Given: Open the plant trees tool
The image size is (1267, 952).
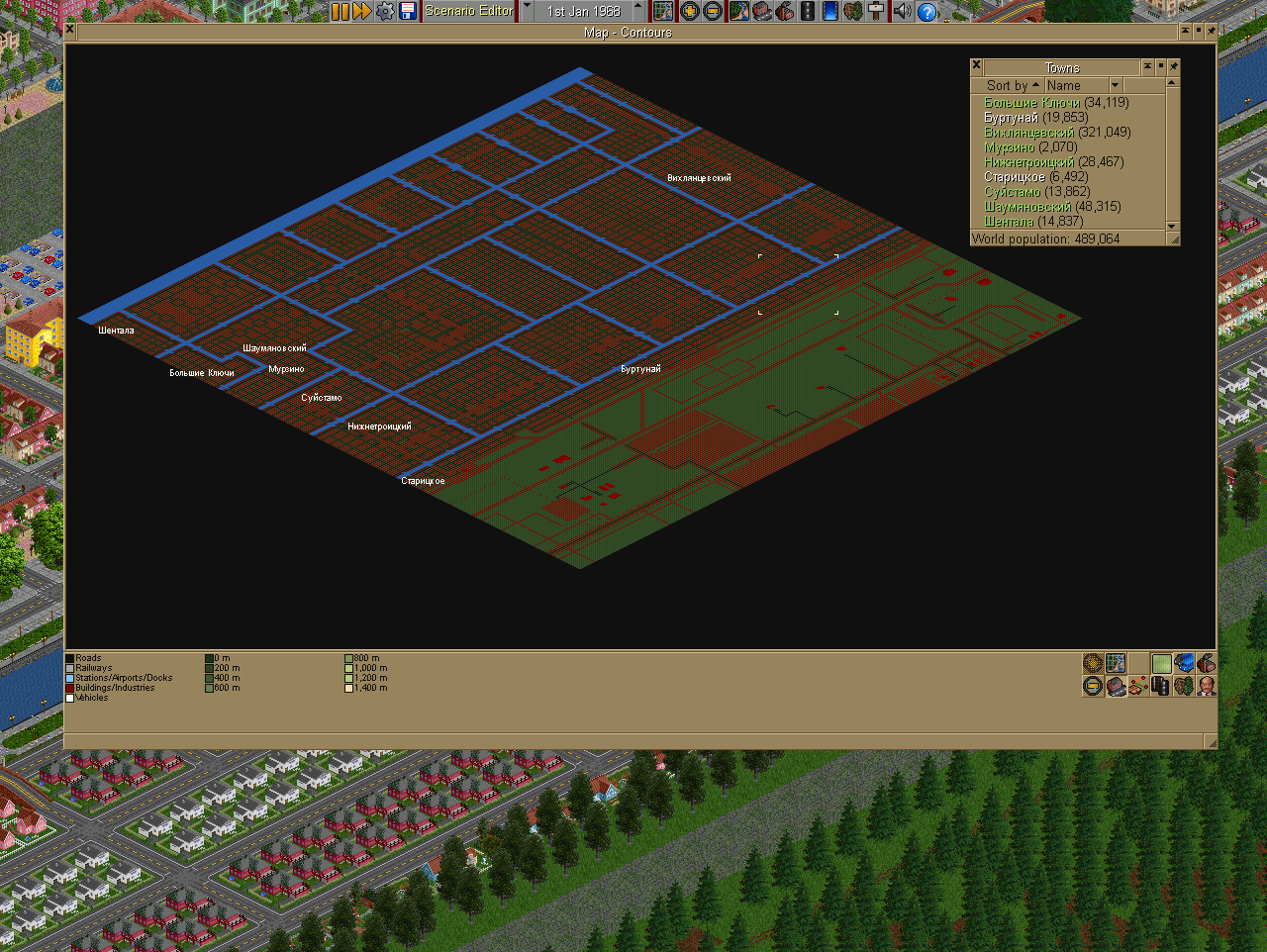Looking at the screenshot, I should (x=852, y=11).
